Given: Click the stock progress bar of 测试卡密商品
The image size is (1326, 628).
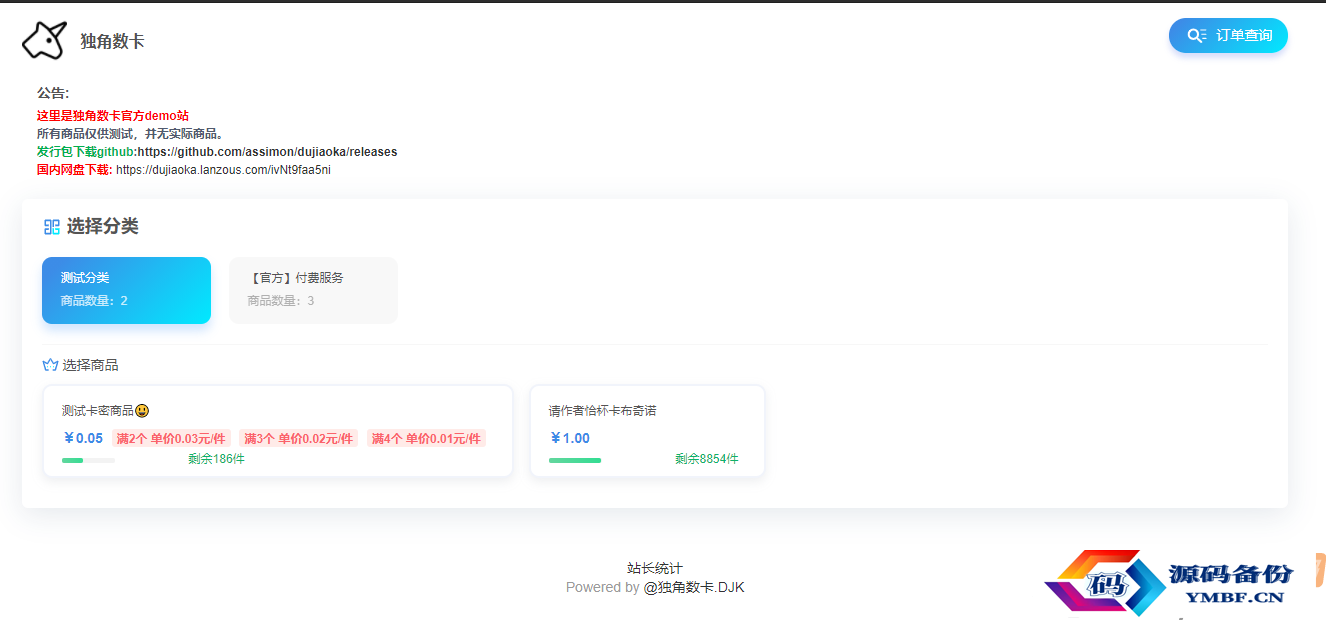Looking at the screenshot, I should 88,460.
